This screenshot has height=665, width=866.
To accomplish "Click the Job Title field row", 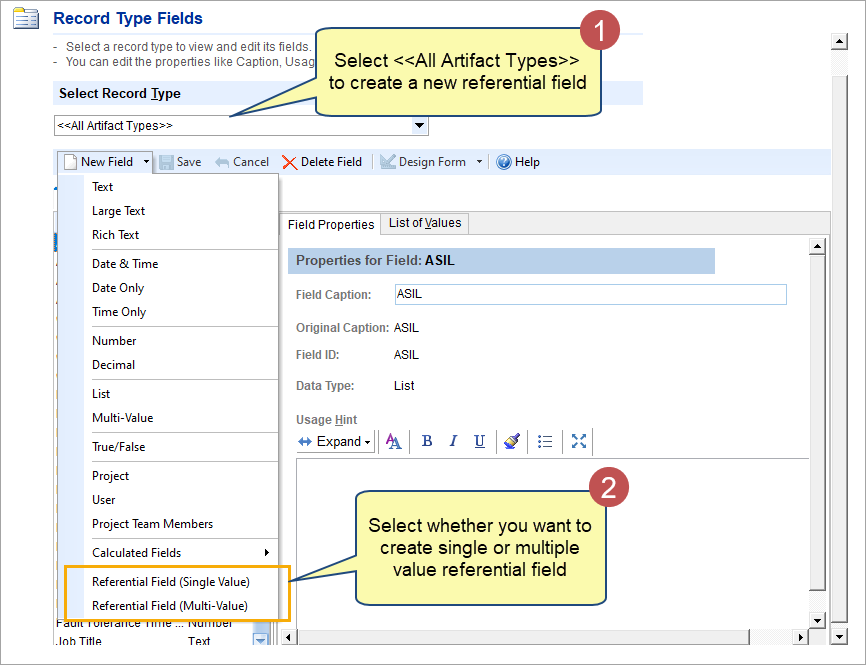I will coord(154,641).
